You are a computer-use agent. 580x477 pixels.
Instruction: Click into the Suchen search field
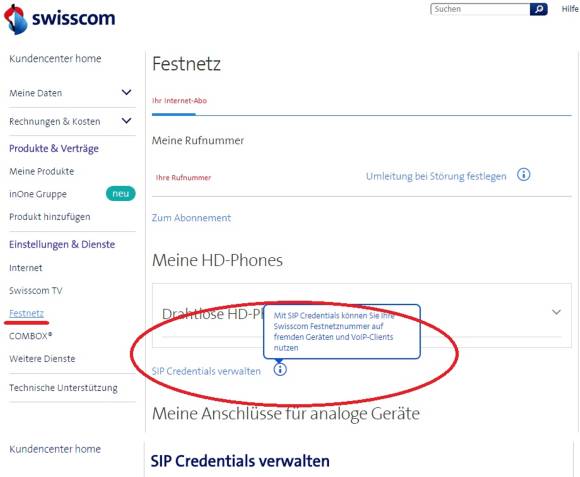pos(480,9)
